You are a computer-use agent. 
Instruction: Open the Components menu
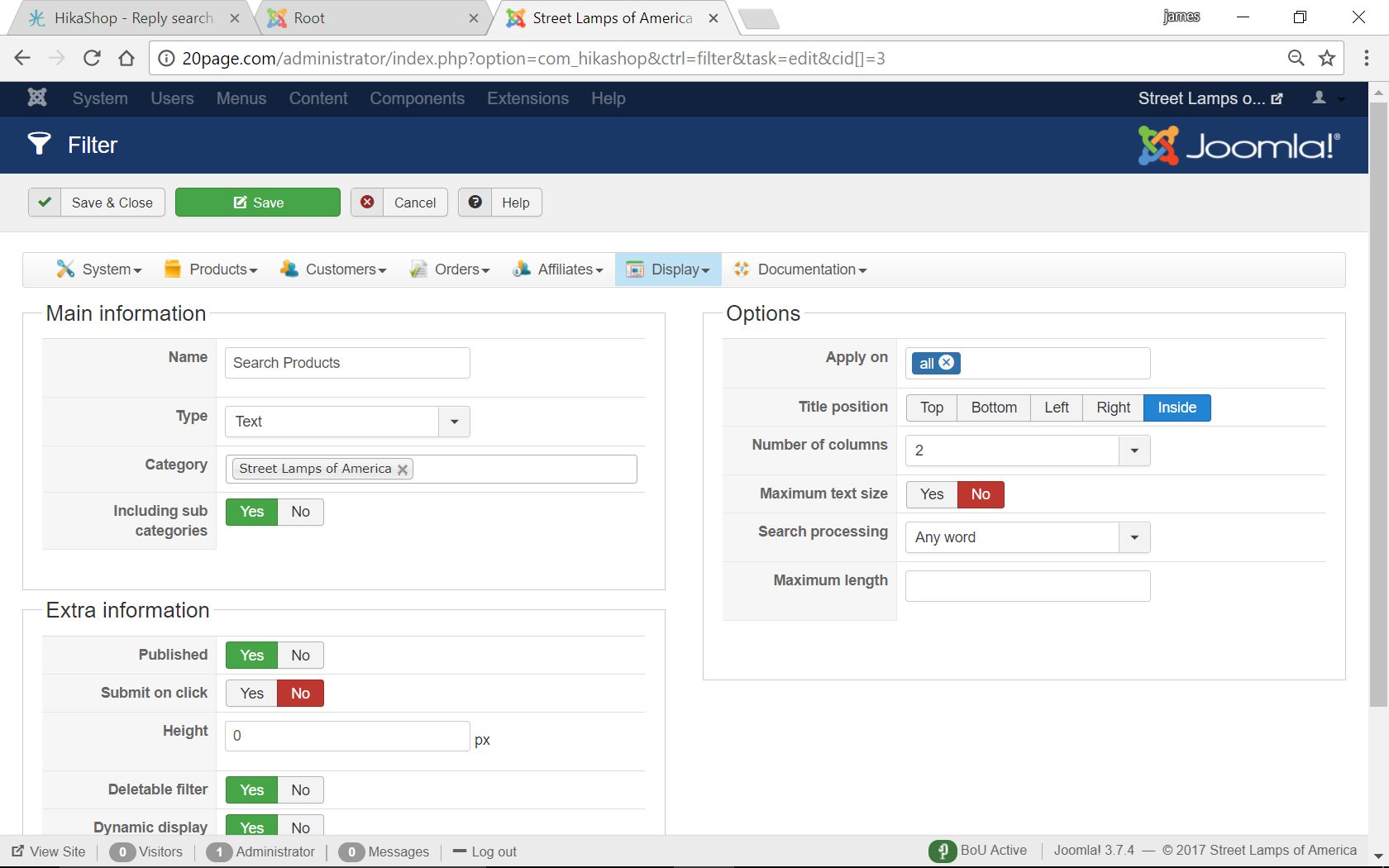click(x=417, y=98)
